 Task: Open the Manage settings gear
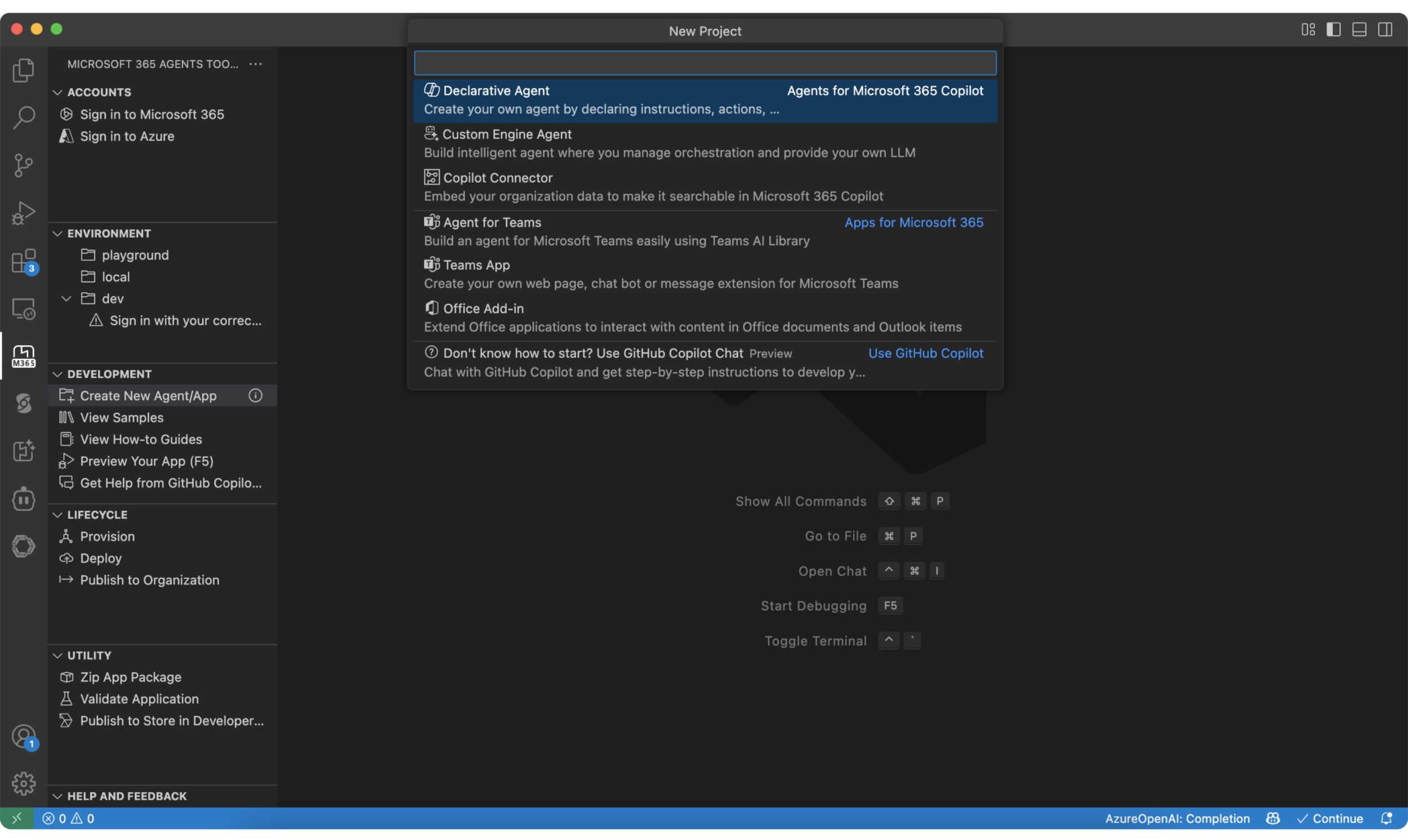tap(23, 783)
